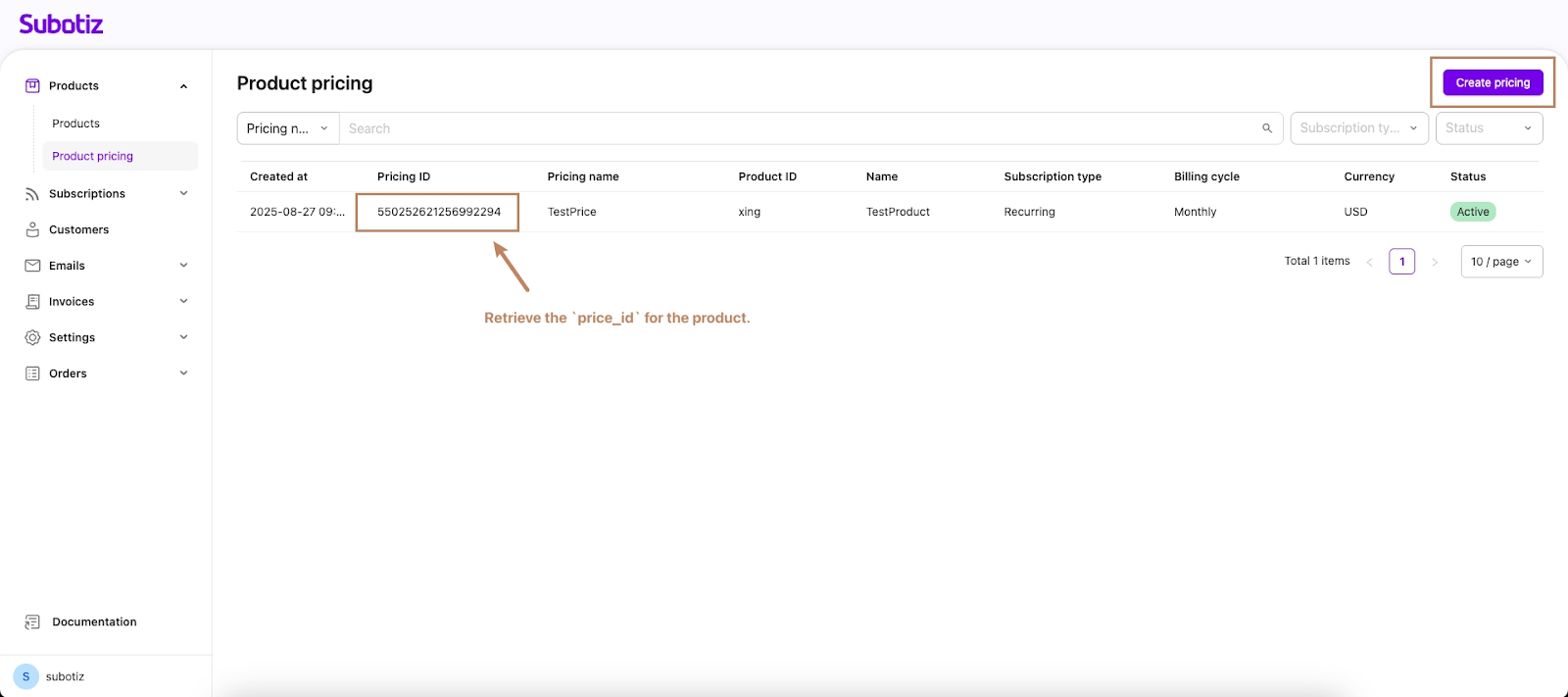
Task: Change the 10 / page size selector
Action: (x=1500, y=262)
